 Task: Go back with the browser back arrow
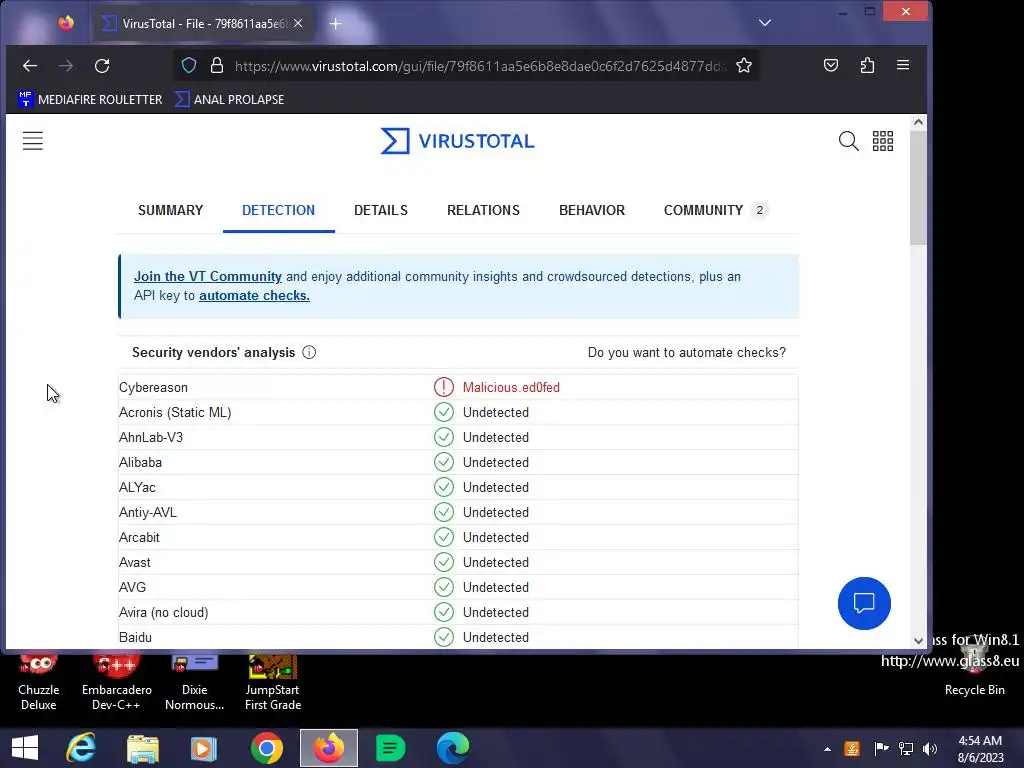pos(30,65)
